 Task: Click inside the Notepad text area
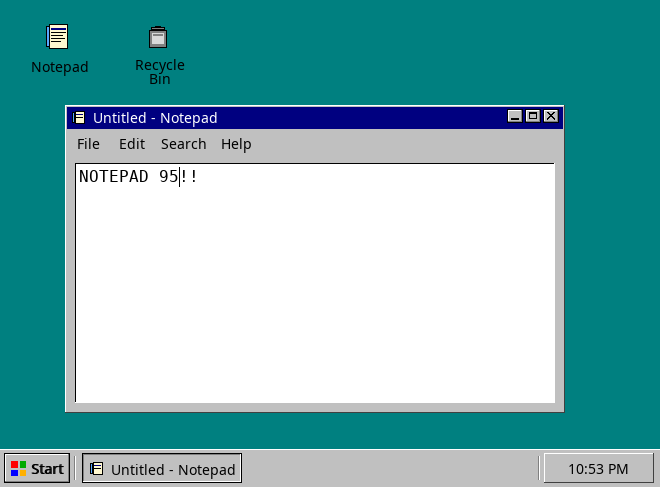point(315,283)
